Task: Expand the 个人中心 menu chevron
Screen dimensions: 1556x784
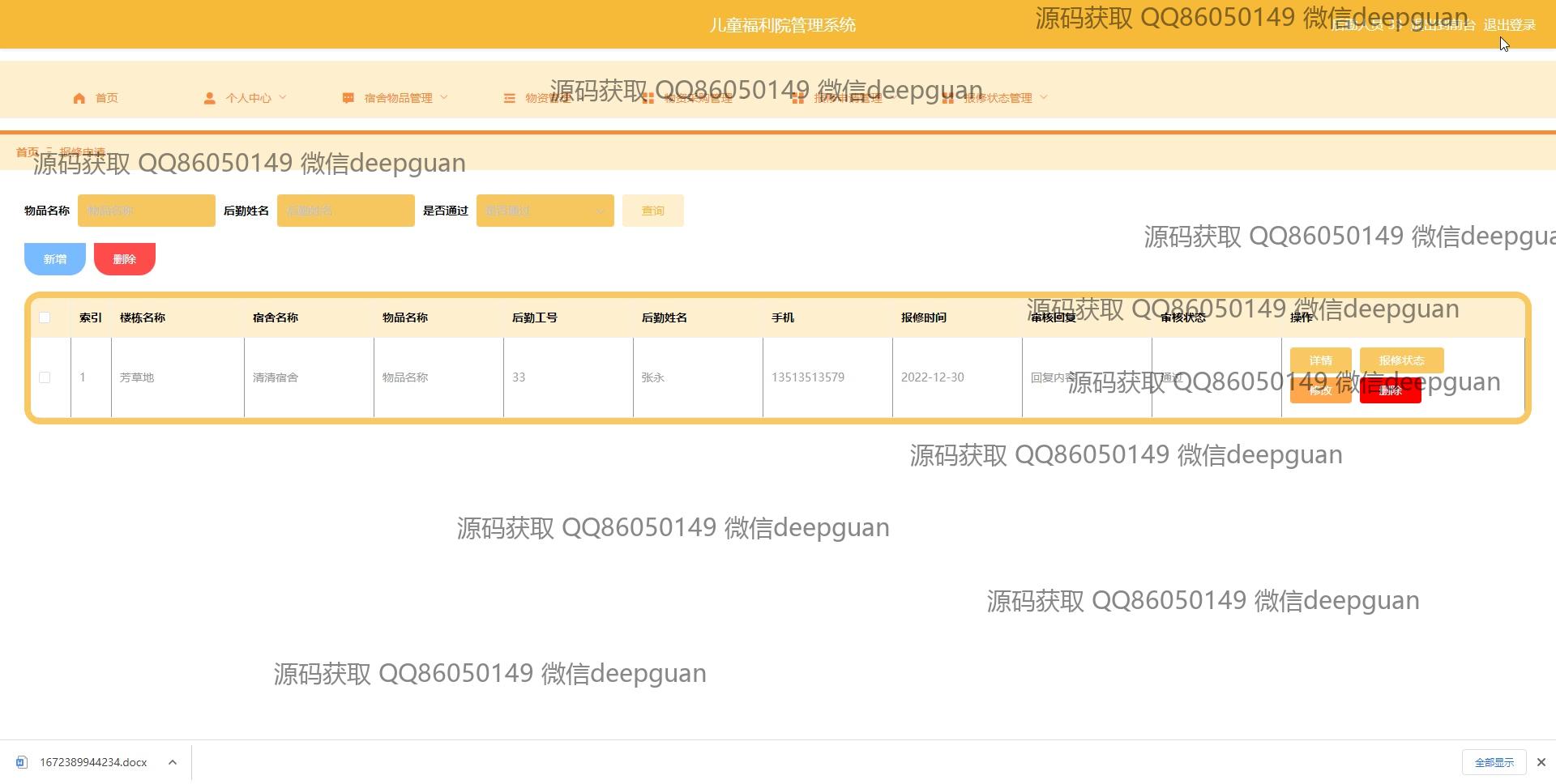Action: [283, 97]
